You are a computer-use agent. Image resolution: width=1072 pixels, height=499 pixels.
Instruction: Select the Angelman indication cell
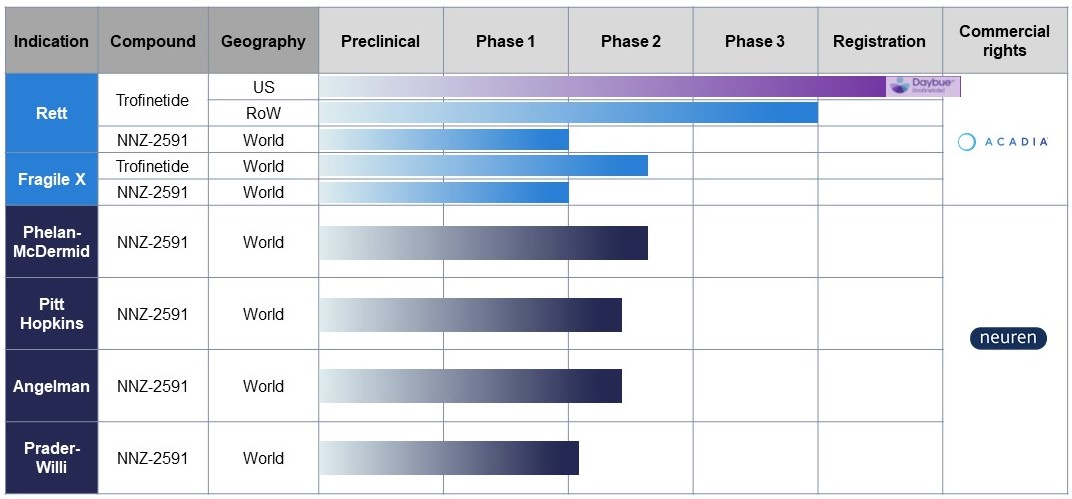(x=51, y=386)
